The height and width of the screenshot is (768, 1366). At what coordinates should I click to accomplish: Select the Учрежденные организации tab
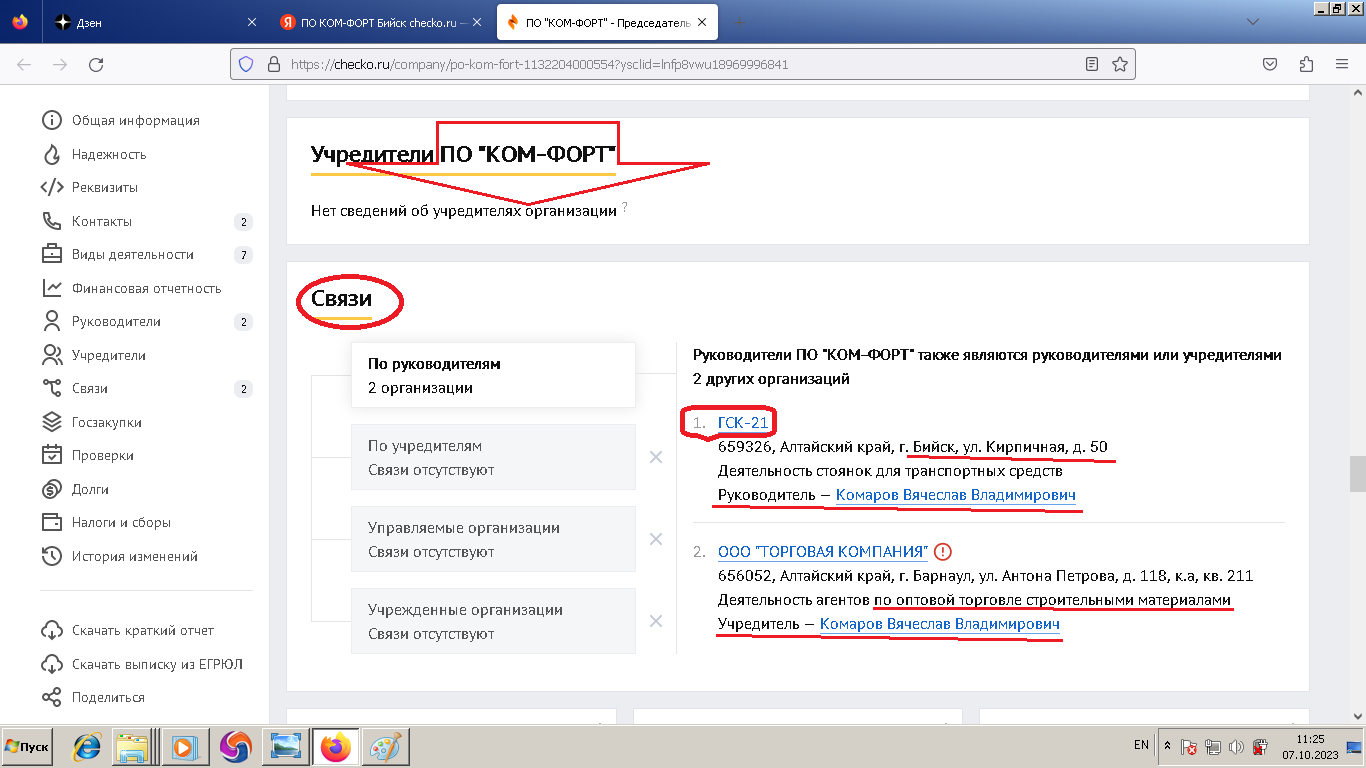click(x=493, y=621)
